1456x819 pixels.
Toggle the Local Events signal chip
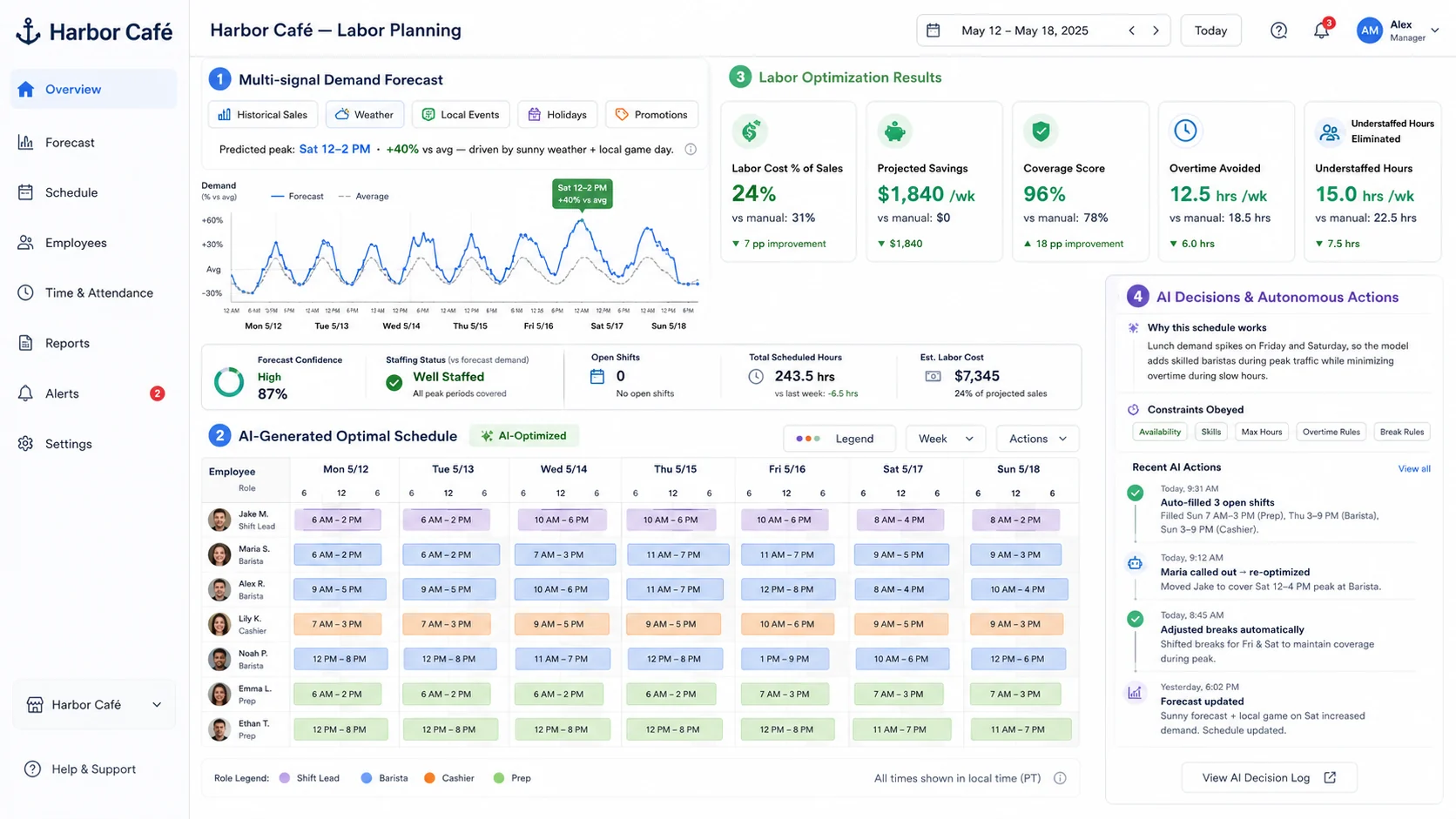click(461, 115)
